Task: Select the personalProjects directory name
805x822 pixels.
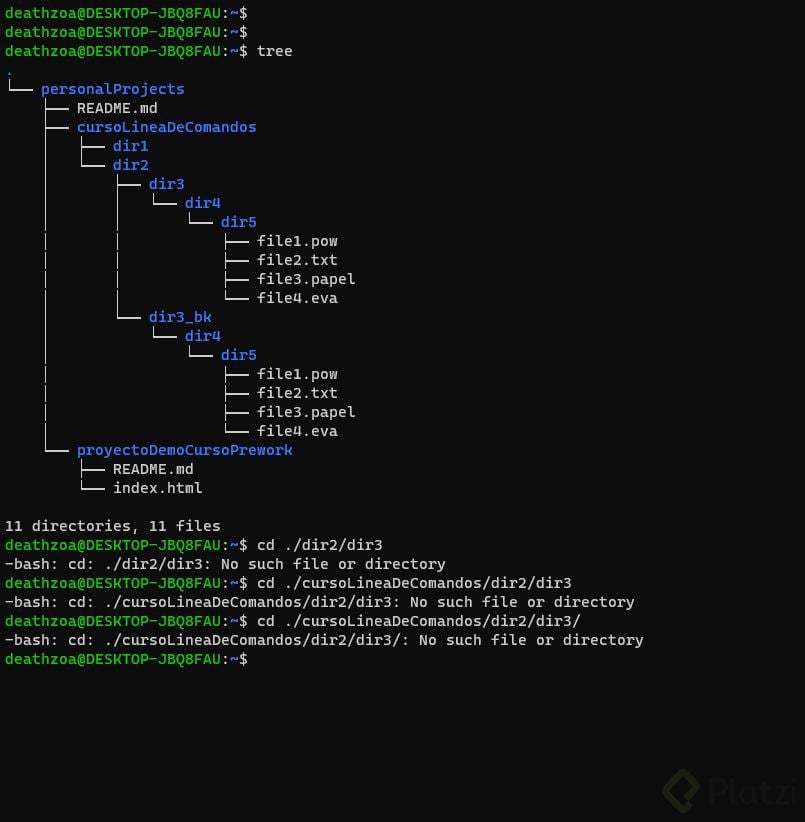Action: (113, 89)
